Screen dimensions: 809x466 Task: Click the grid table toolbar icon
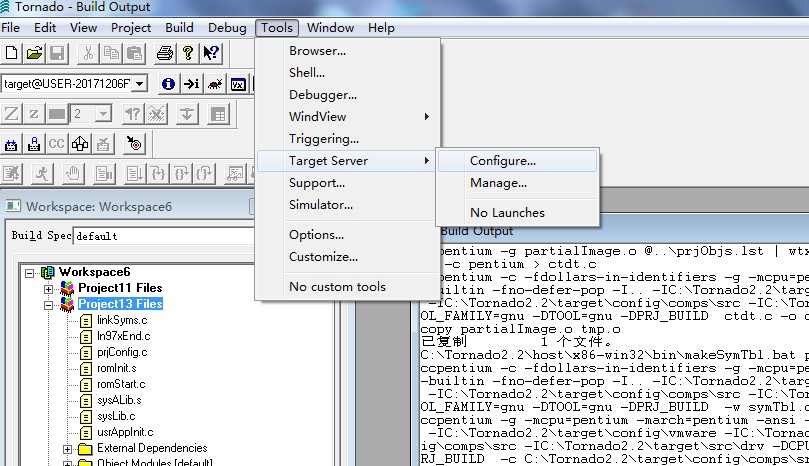pyautogui.click(x=218, y=114)
